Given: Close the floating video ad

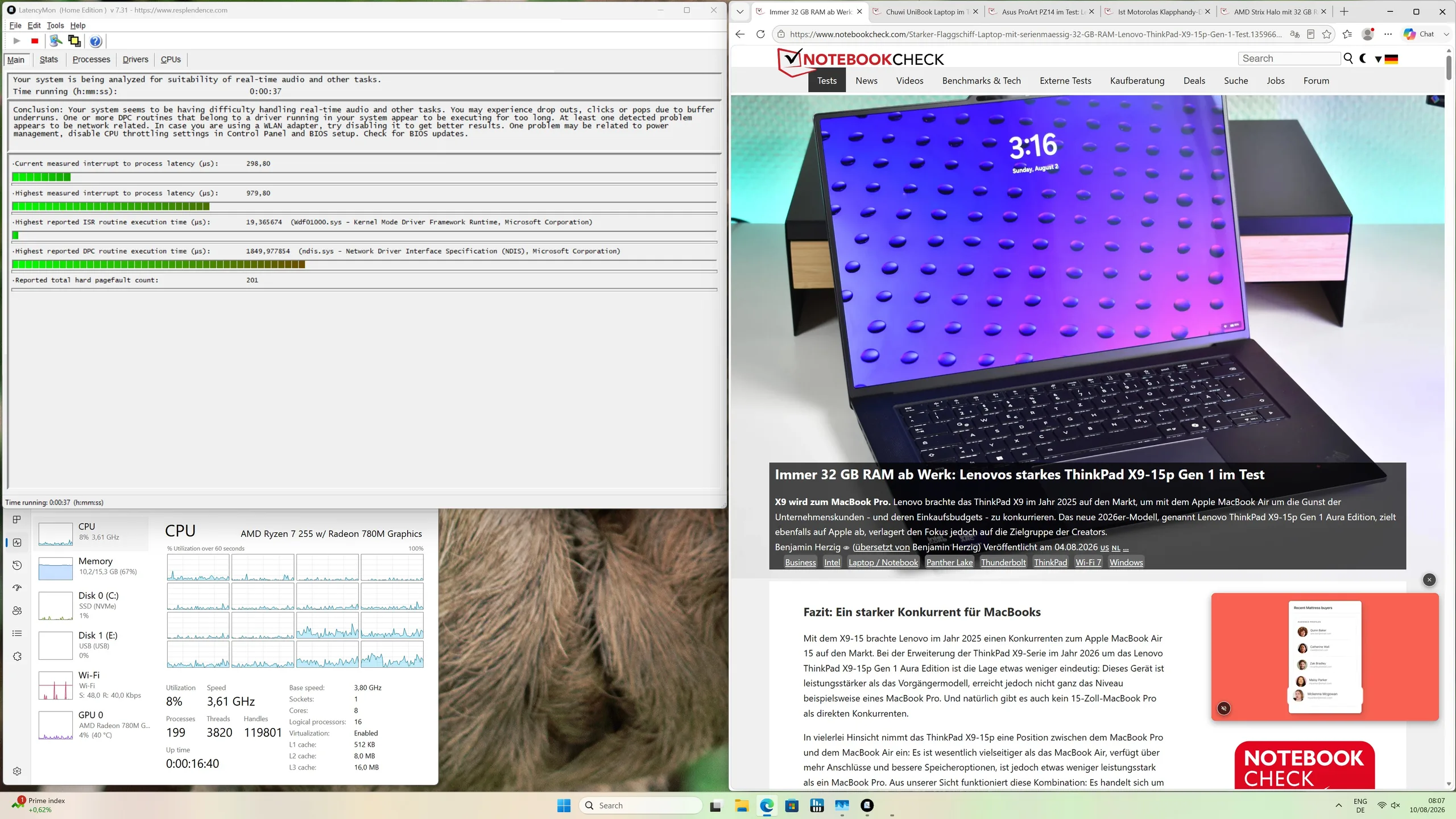Looking at the screenshot, I should 1429,580.
